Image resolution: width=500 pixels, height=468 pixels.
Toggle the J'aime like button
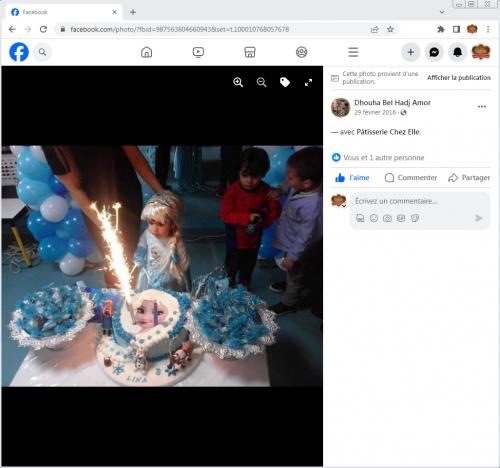[352, 178]
